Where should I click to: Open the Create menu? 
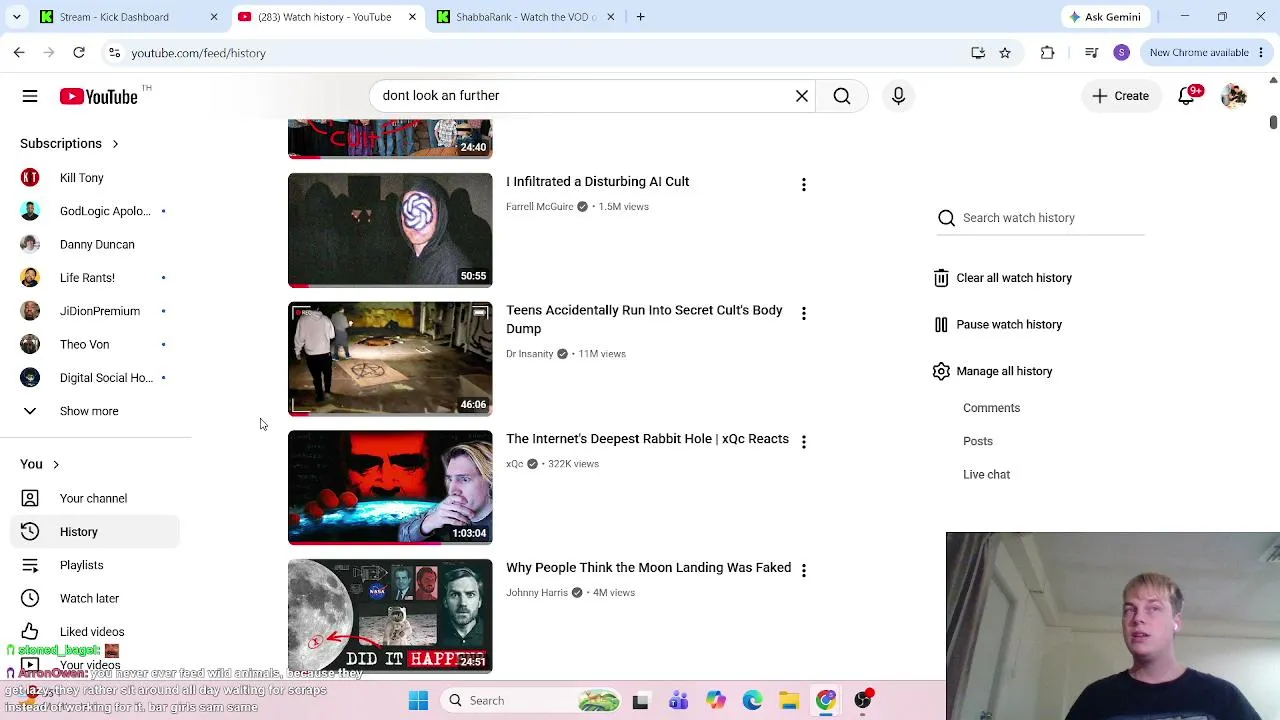(x=1120, y=96)
